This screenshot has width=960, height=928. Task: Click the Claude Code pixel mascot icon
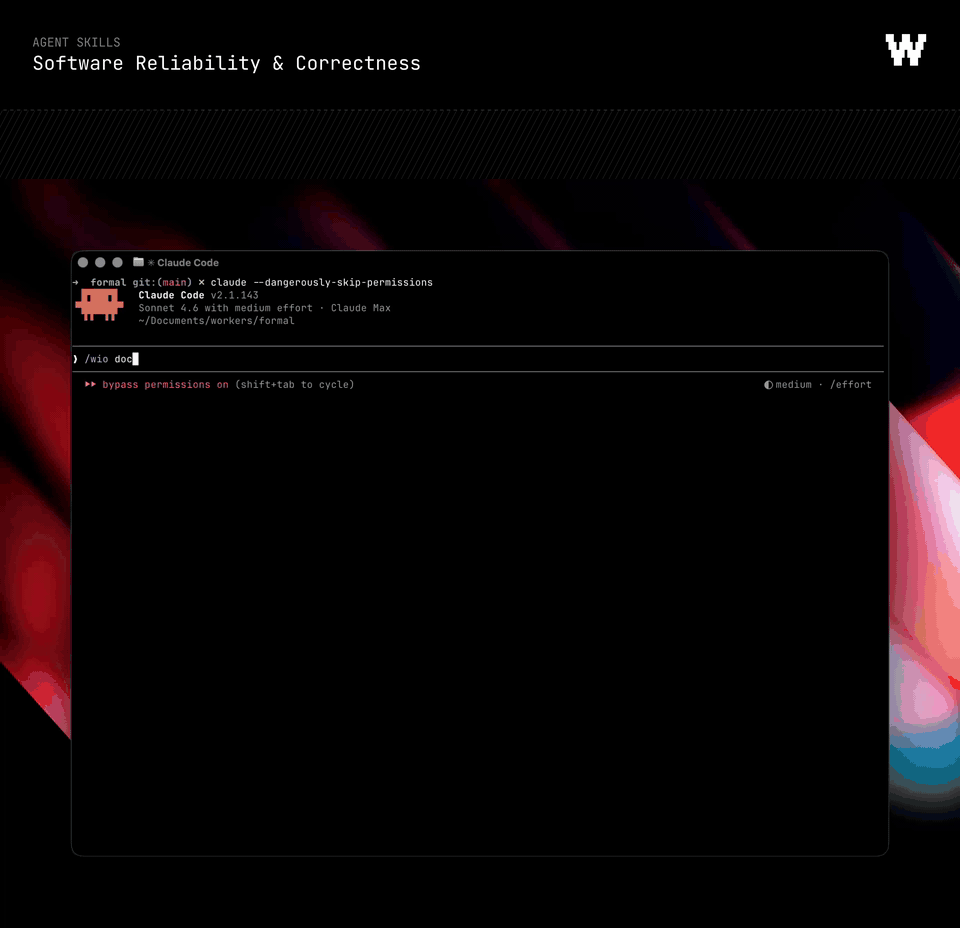coord(99,305)
